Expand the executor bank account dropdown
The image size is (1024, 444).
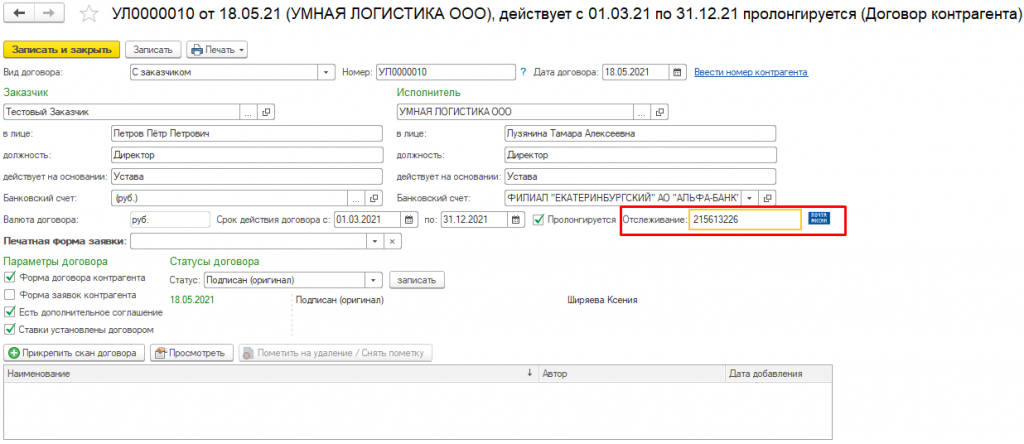[x=750, y=197]
